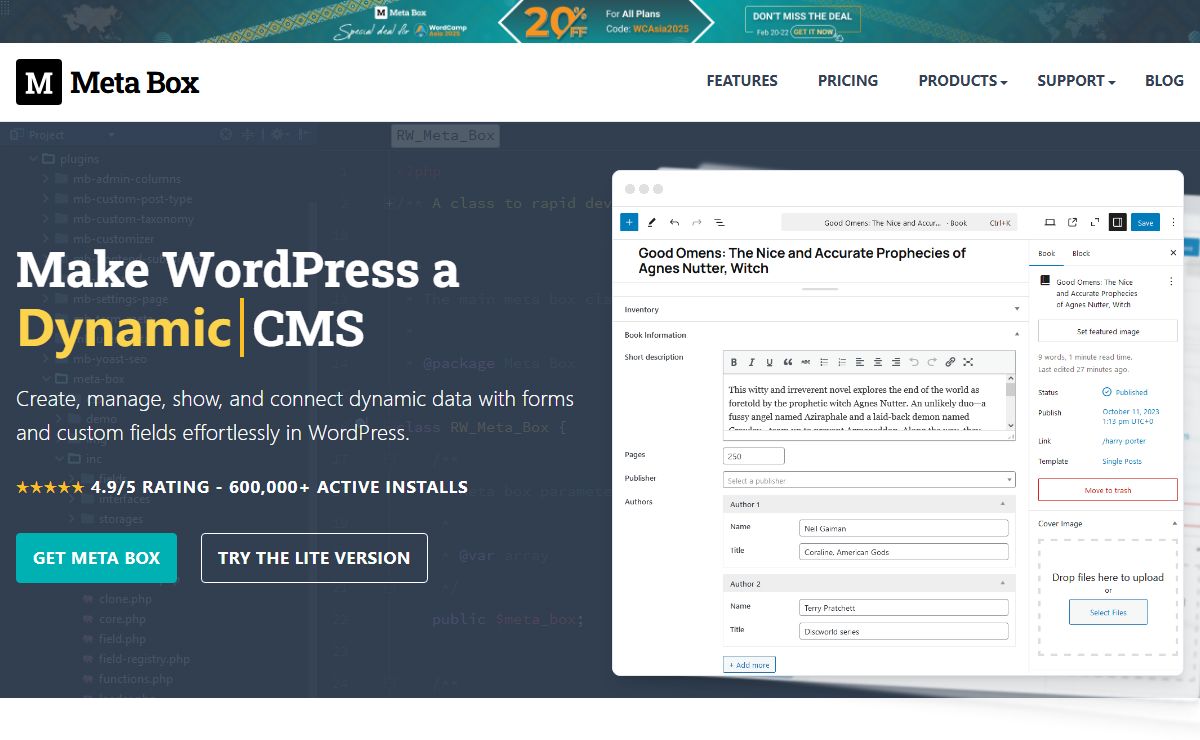The image size is (1200, 740).
Task: Click undo in the editor top header
Action: [674, 222]
